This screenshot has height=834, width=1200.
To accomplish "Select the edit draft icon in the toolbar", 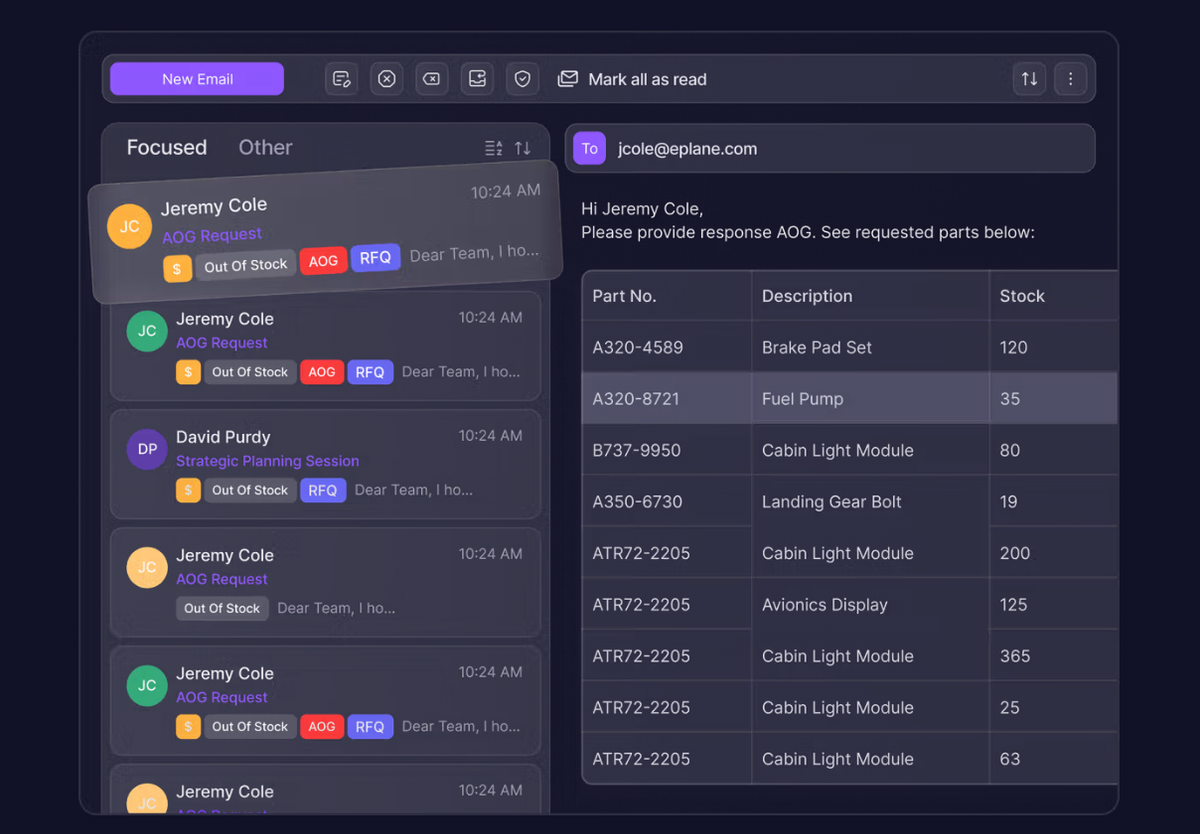I will pos(342,78).
